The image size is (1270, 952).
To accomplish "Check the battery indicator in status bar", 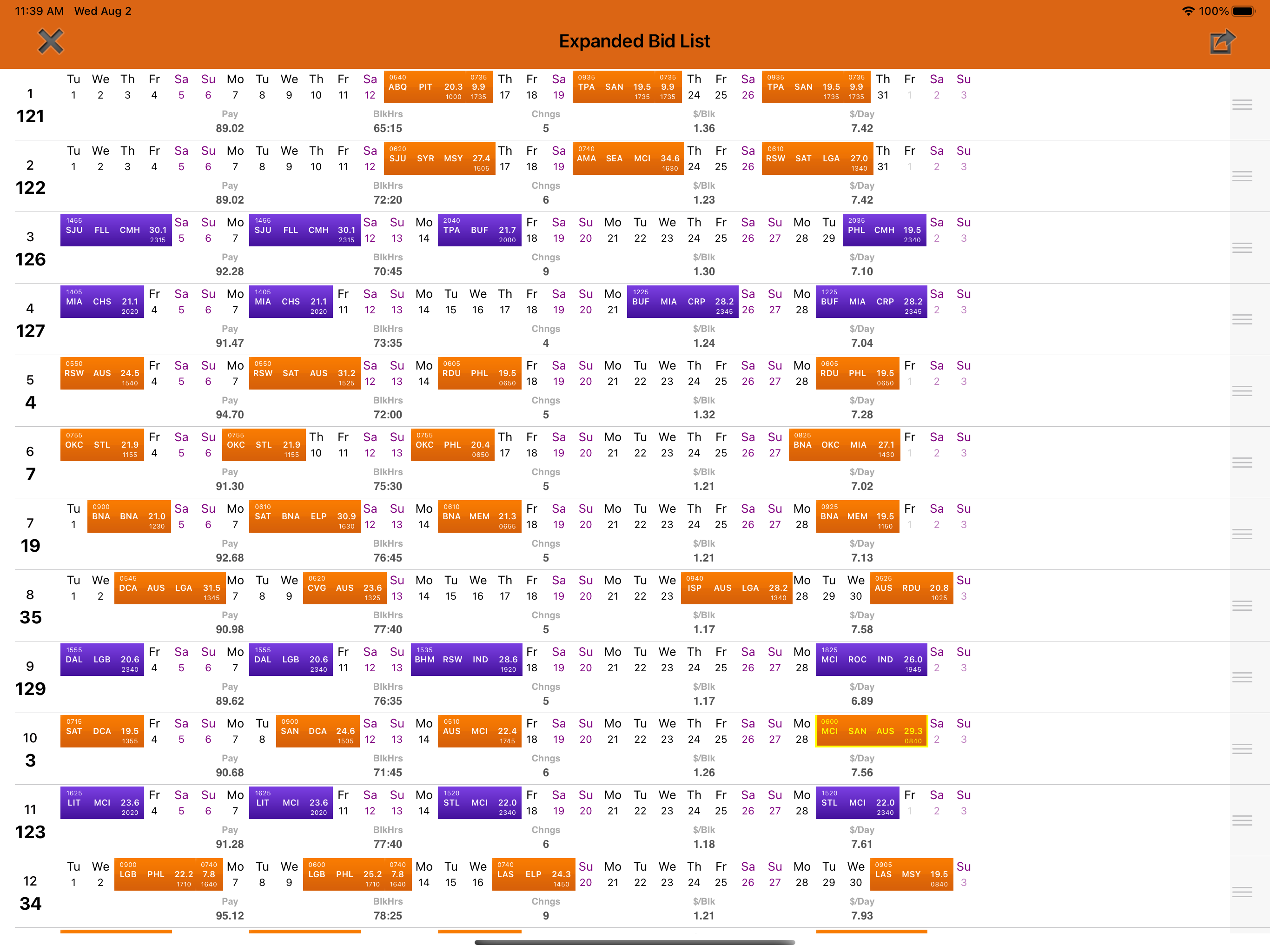I will tap(1244, 11).
